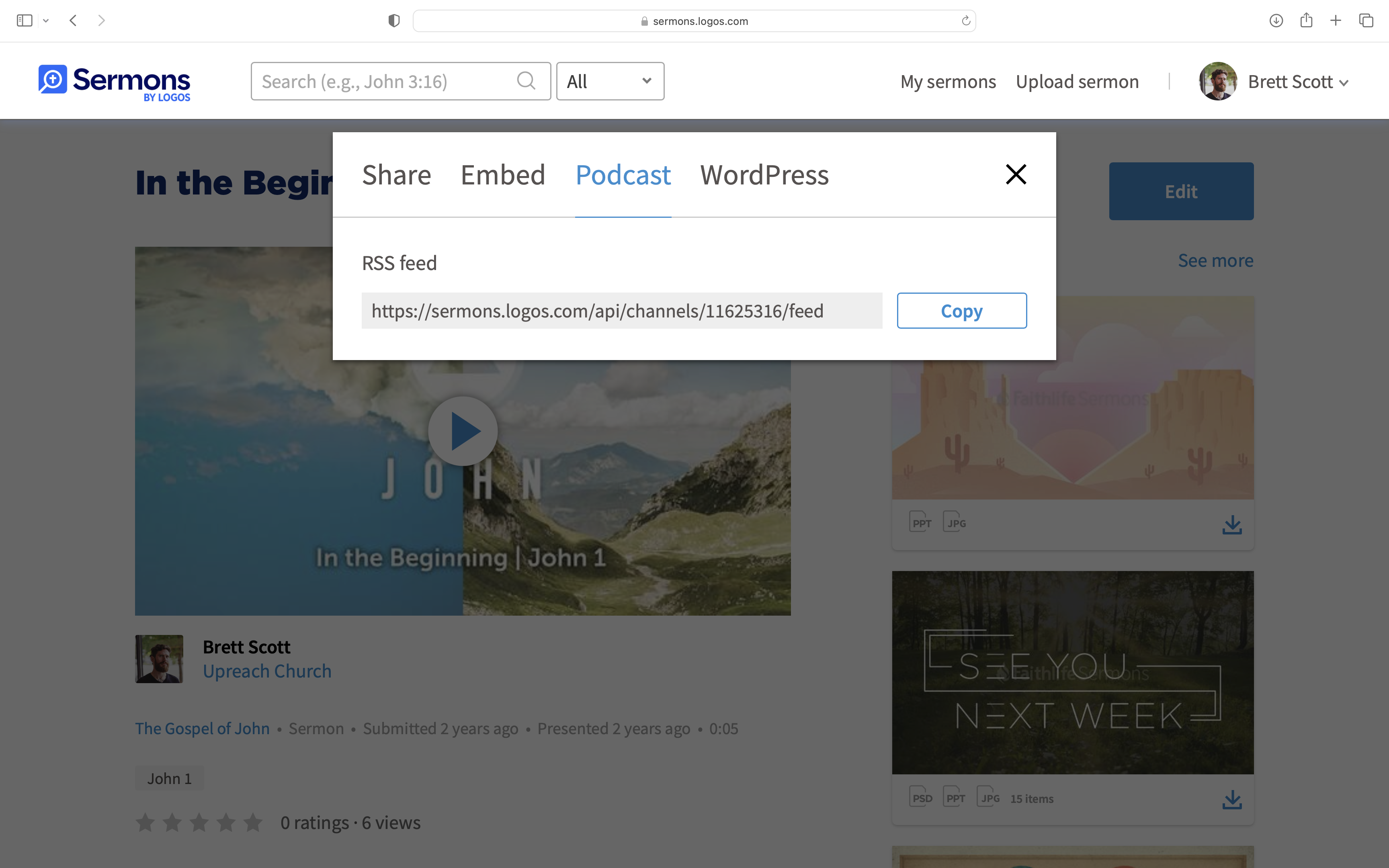
Task: Click the "RSS feed" label
Action: click(x=399, y=263)
